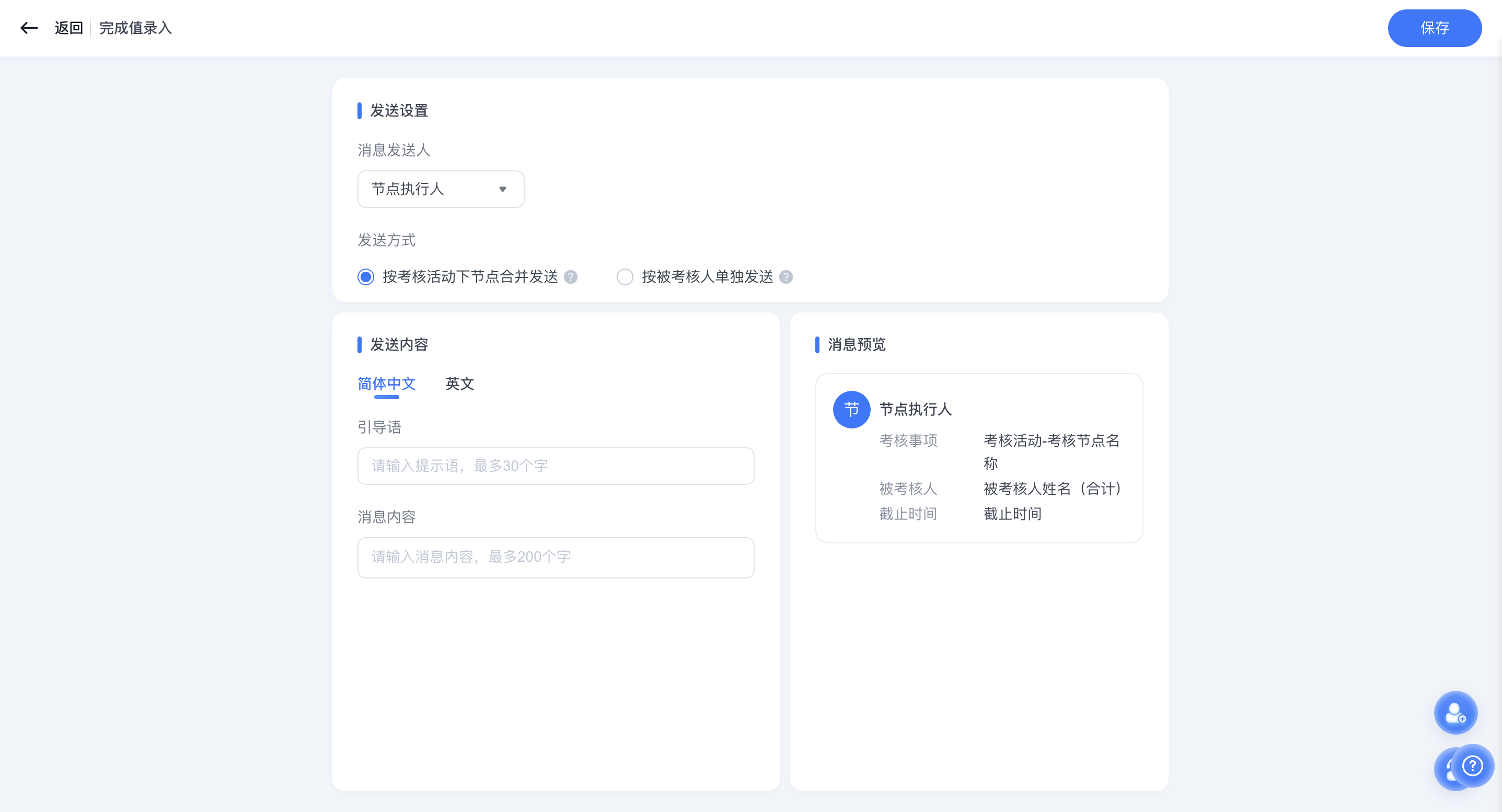Open the 节点执行人 message sender dropdown
The width and height of the screenshot is (1502, 812).
pyautogui.click(x=440, y=189)
